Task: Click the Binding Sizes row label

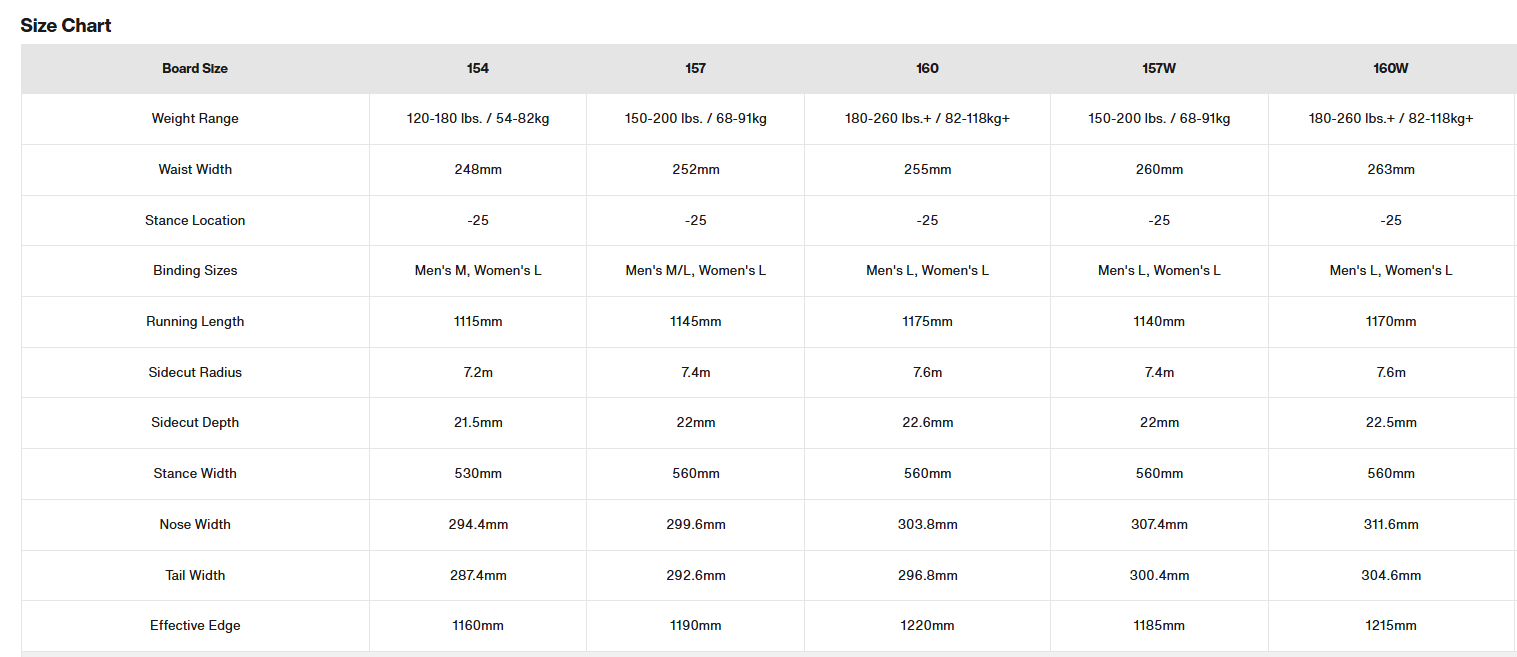Action: coord(195,270)
